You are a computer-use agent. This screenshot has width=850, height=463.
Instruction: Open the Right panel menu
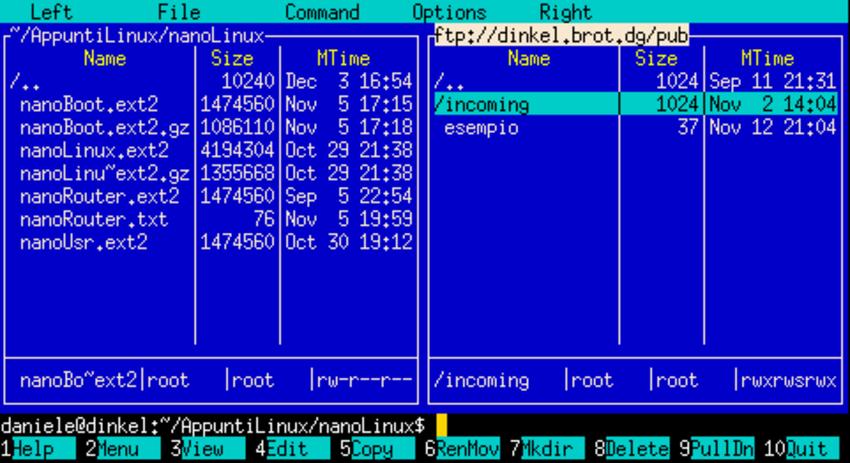click(x=565, y=13)
